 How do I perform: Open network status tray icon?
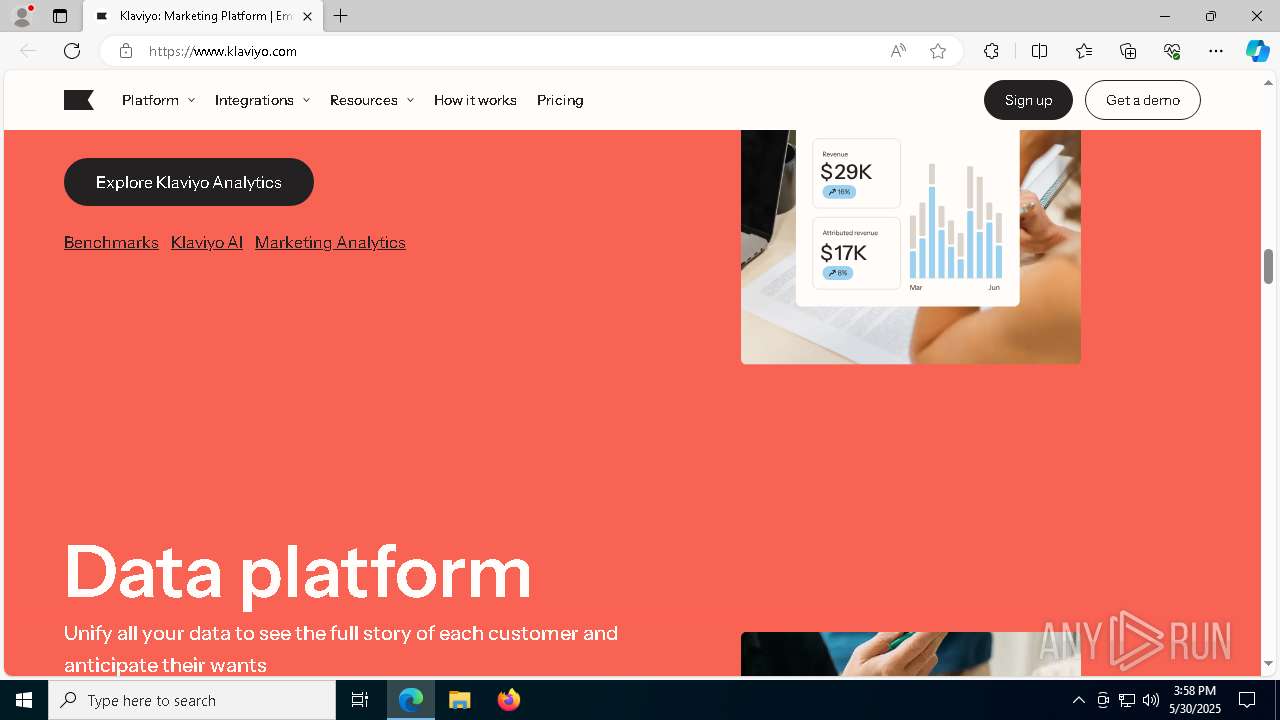point(1127,700)
